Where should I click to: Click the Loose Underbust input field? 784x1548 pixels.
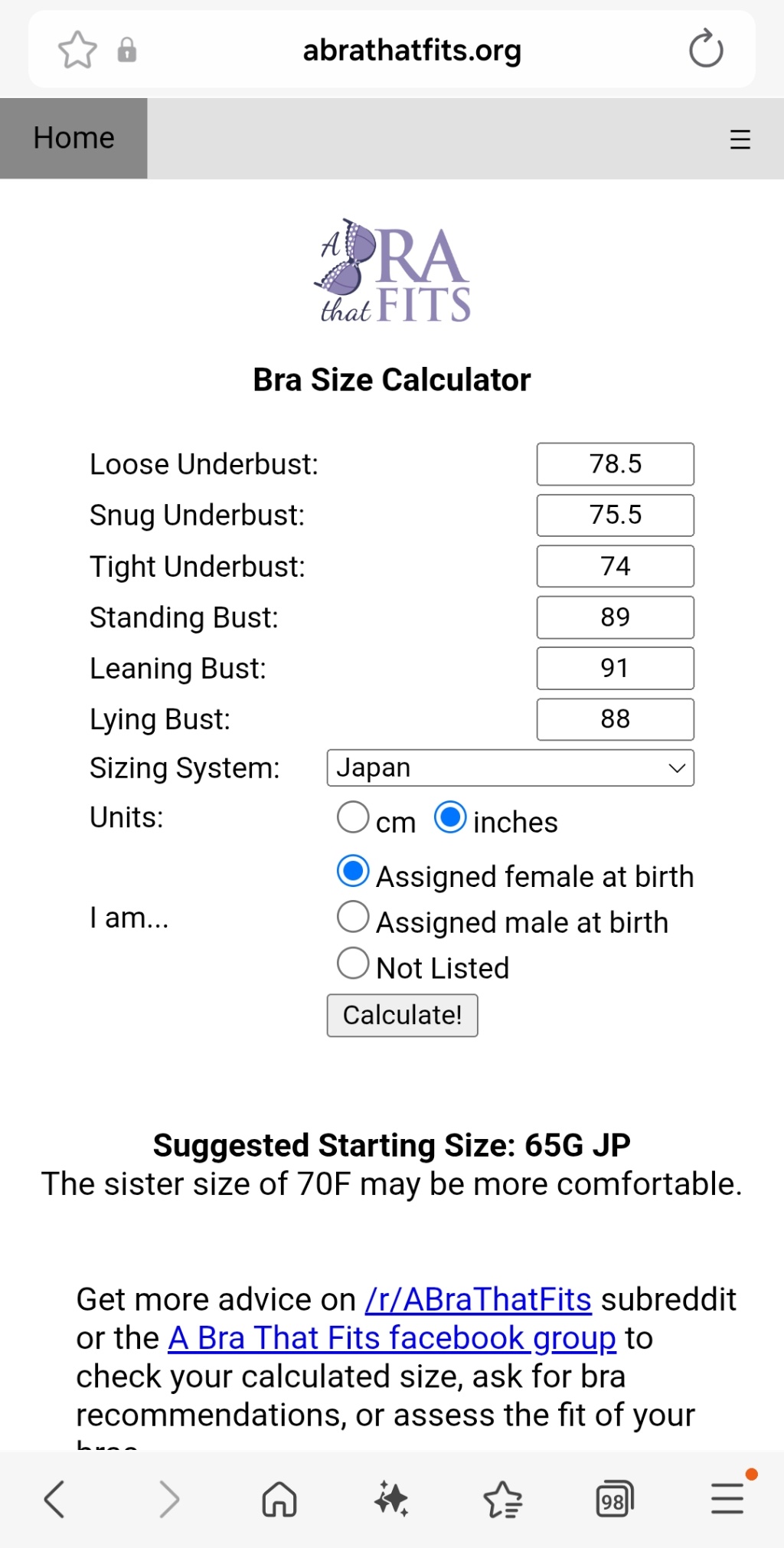615,464
